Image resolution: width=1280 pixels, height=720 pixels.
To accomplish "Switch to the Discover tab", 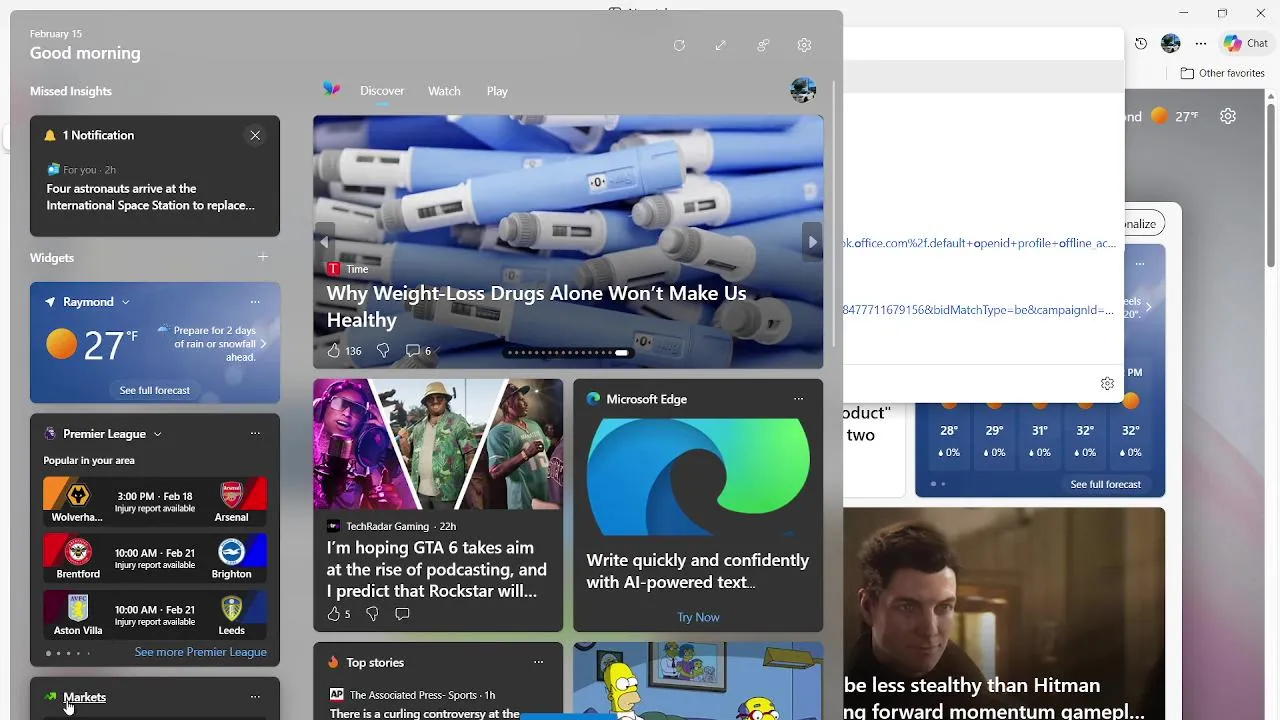I will 382,91.
